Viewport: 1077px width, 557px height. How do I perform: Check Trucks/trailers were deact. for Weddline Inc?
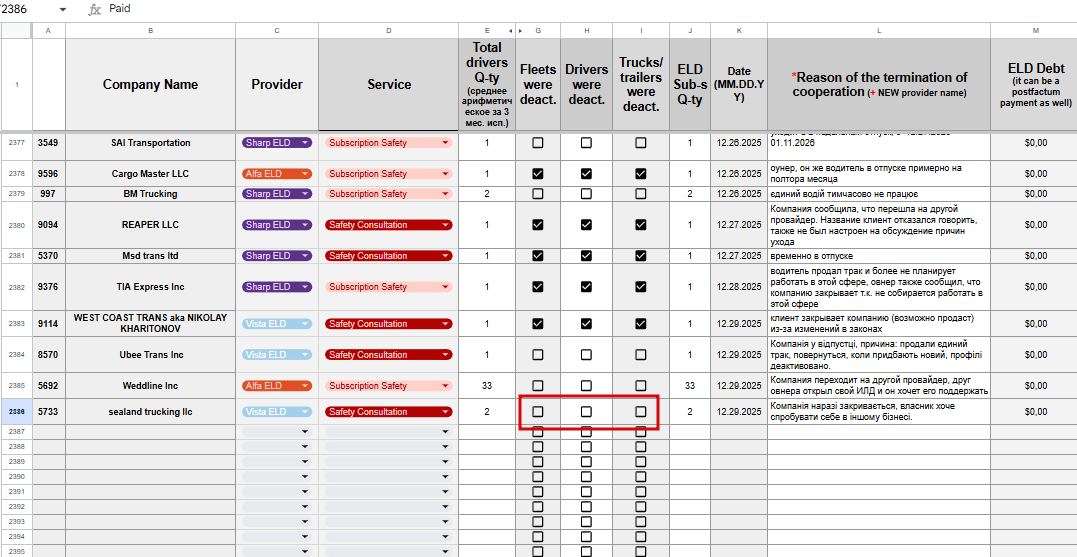tap(641, 385)
